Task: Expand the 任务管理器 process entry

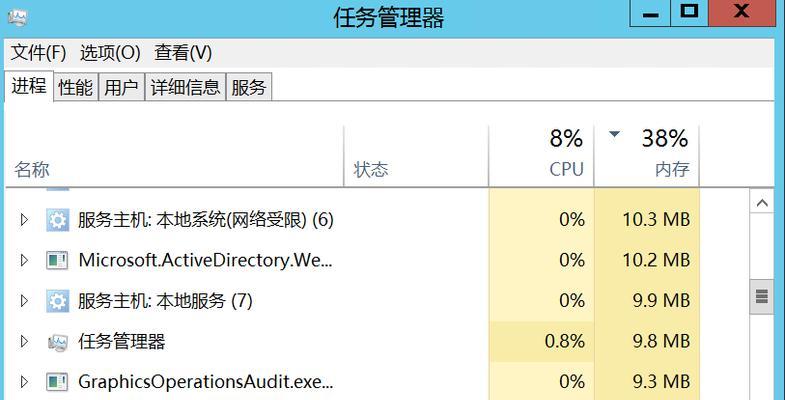Action: point(24,342)
